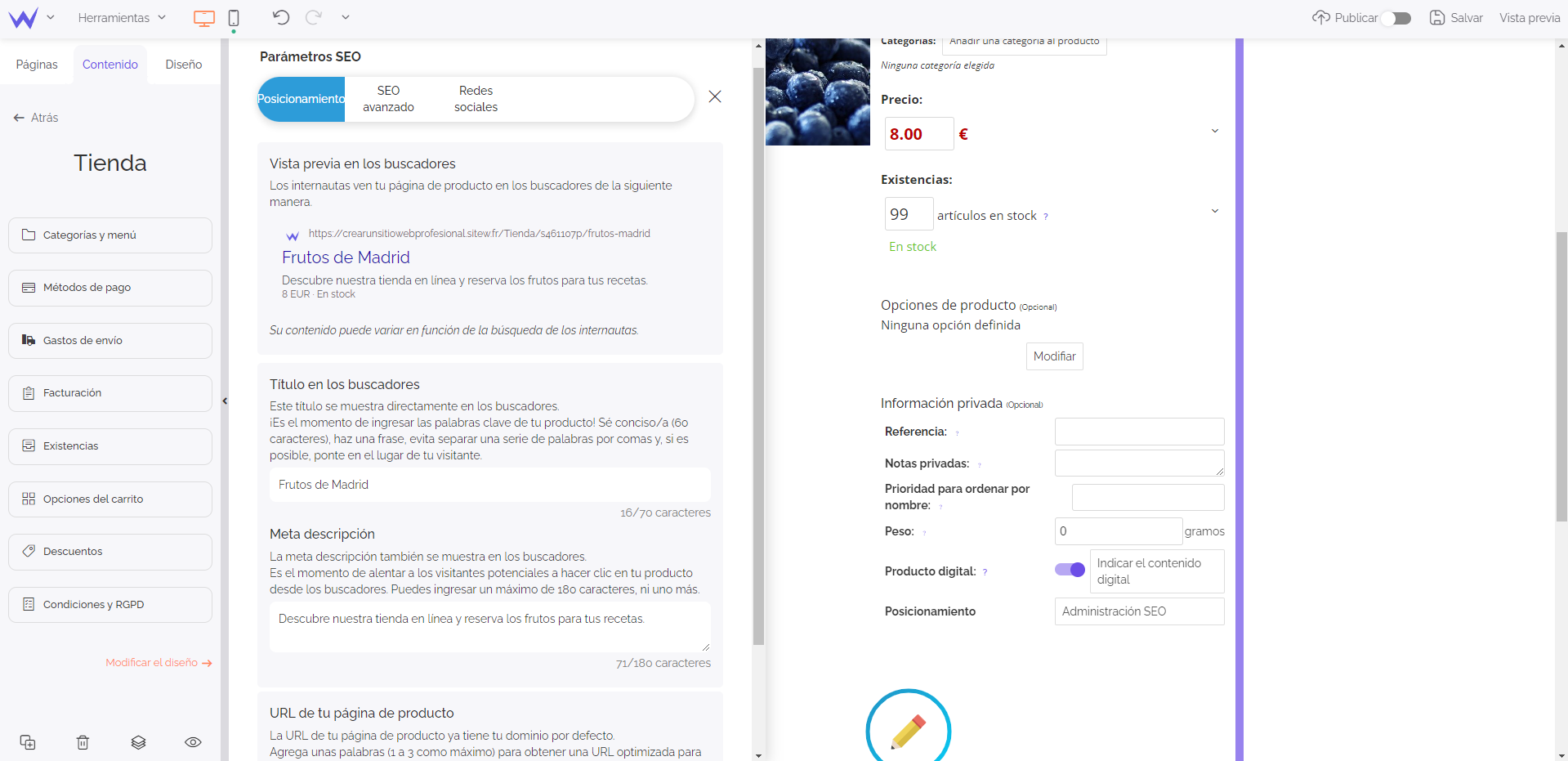Click the page vertical scrollbar on right

[x=1561, y=376]
